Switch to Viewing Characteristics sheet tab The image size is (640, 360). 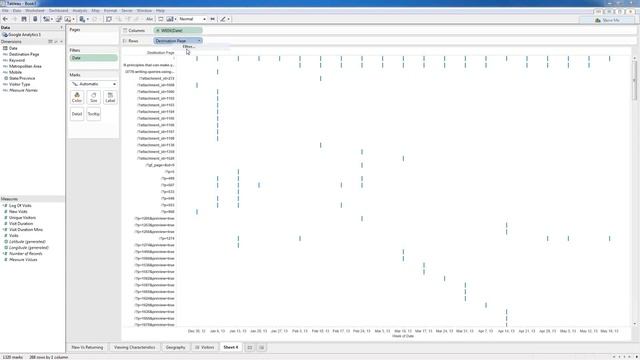(x=135, y=347)
